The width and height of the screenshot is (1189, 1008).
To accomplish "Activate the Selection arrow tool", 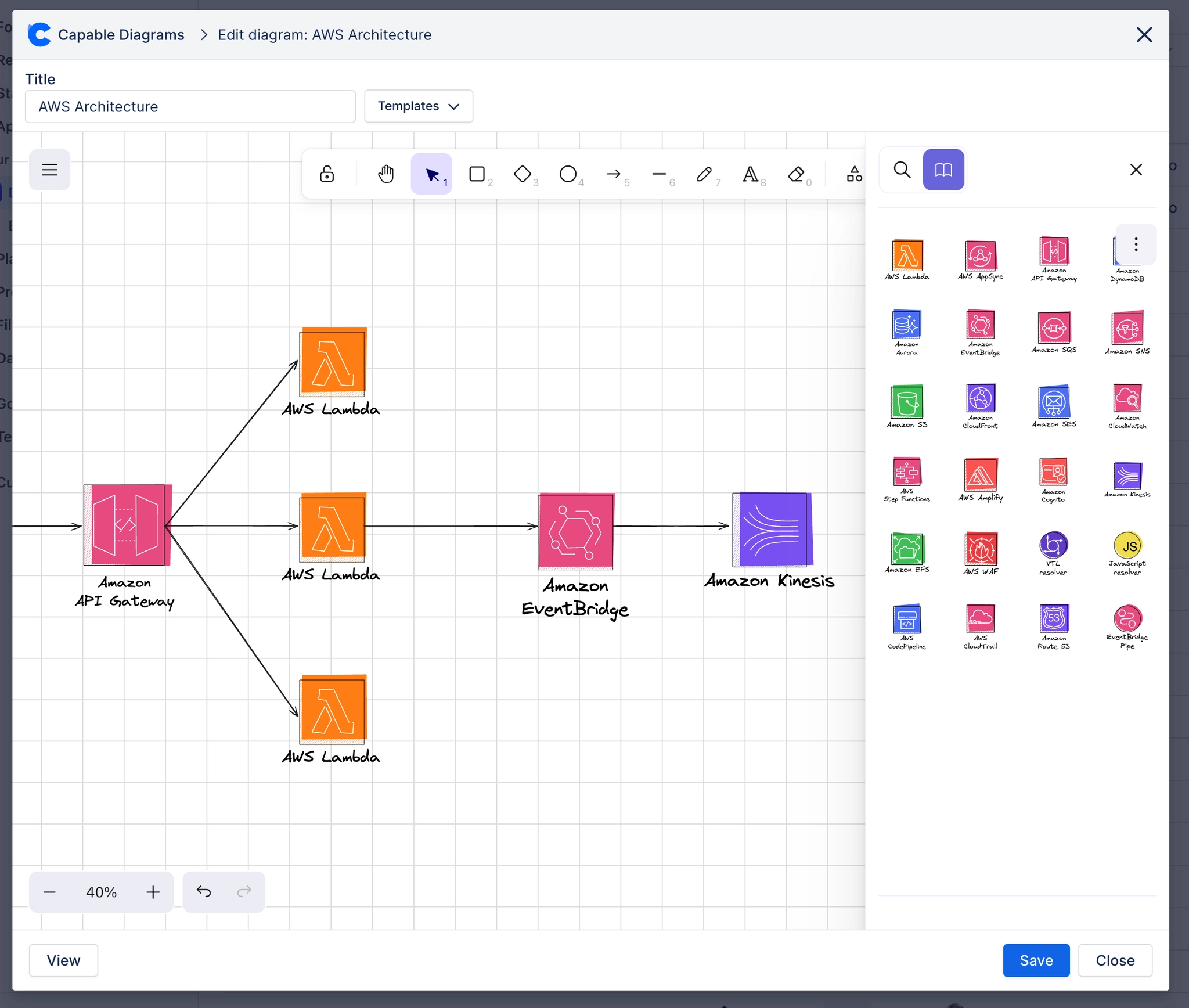I will point(431,174).
